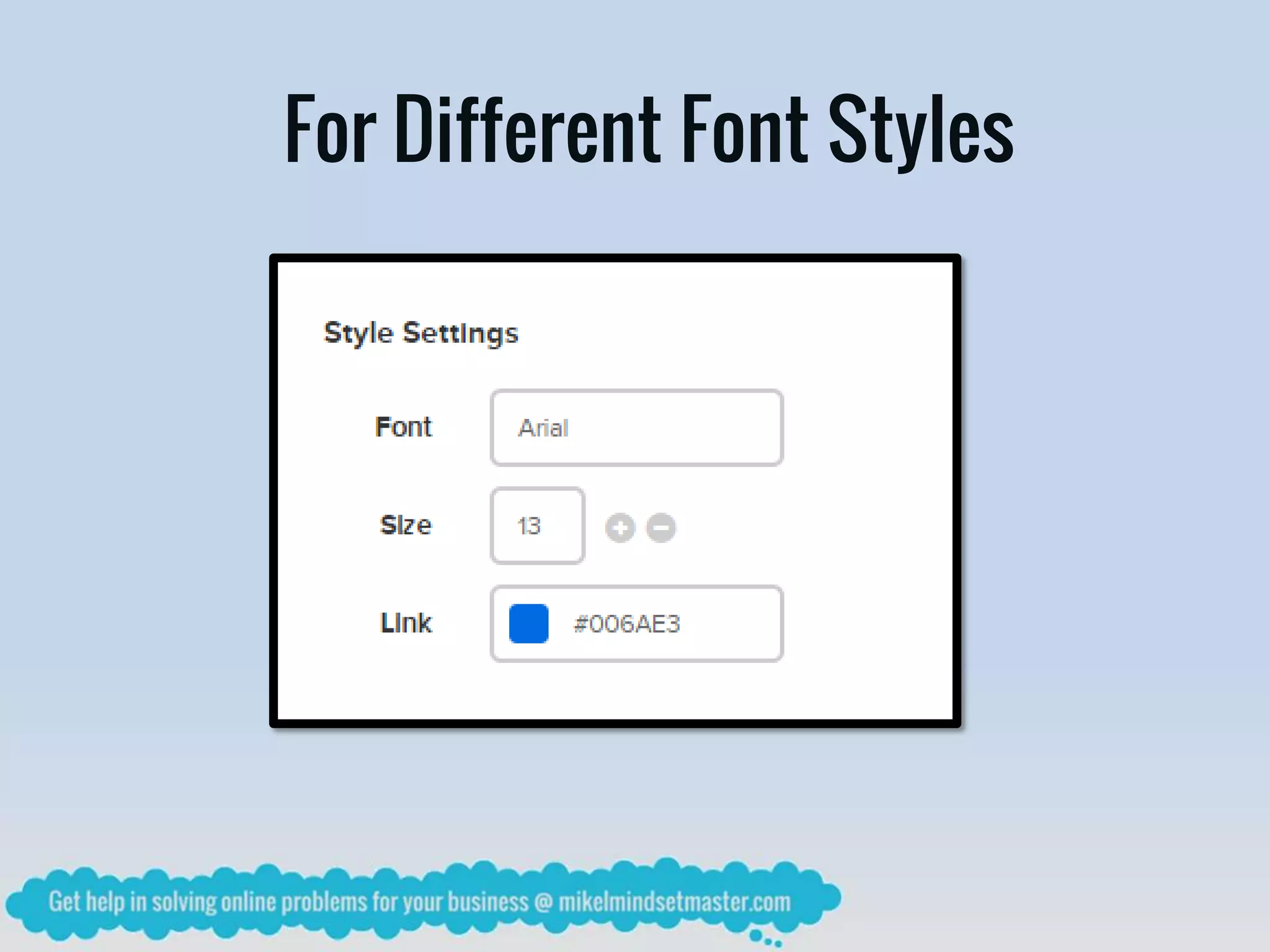Click the mikelmindsetmaster.com banner text
Image resolution: width=1270 pixels, height=952 pixels.
pos(675,902)
